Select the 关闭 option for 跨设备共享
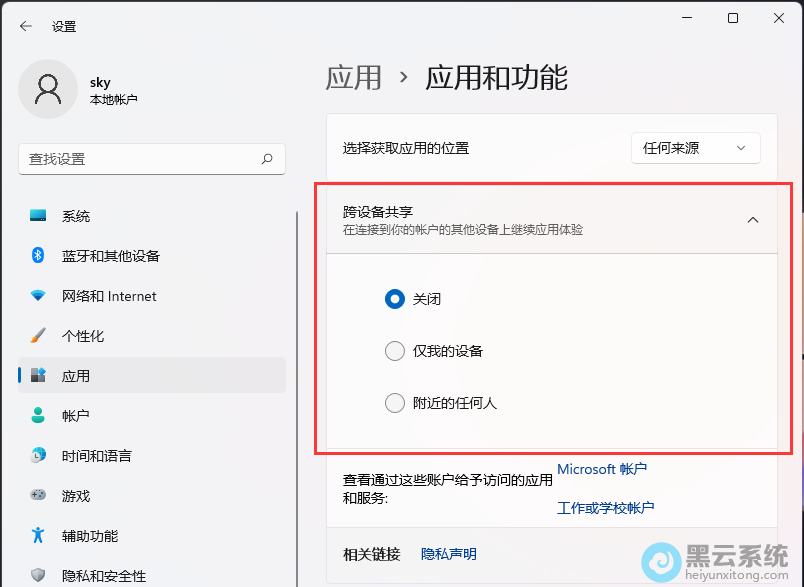The image size is (804, 587). point(395,299)
